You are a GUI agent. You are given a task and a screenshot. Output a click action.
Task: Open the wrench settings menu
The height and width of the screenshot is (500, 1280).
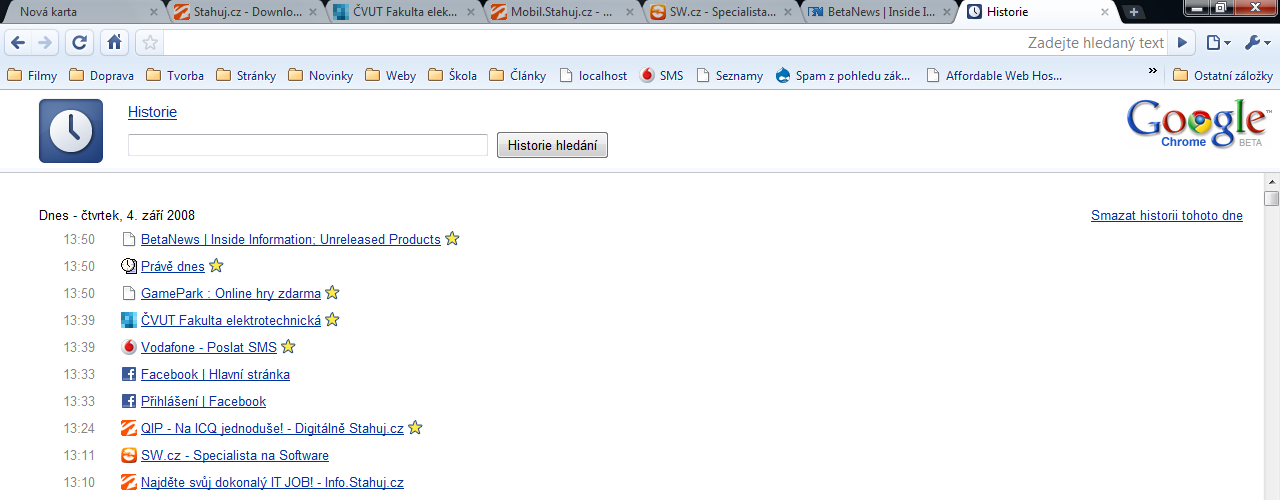[x=1257, y=43]
